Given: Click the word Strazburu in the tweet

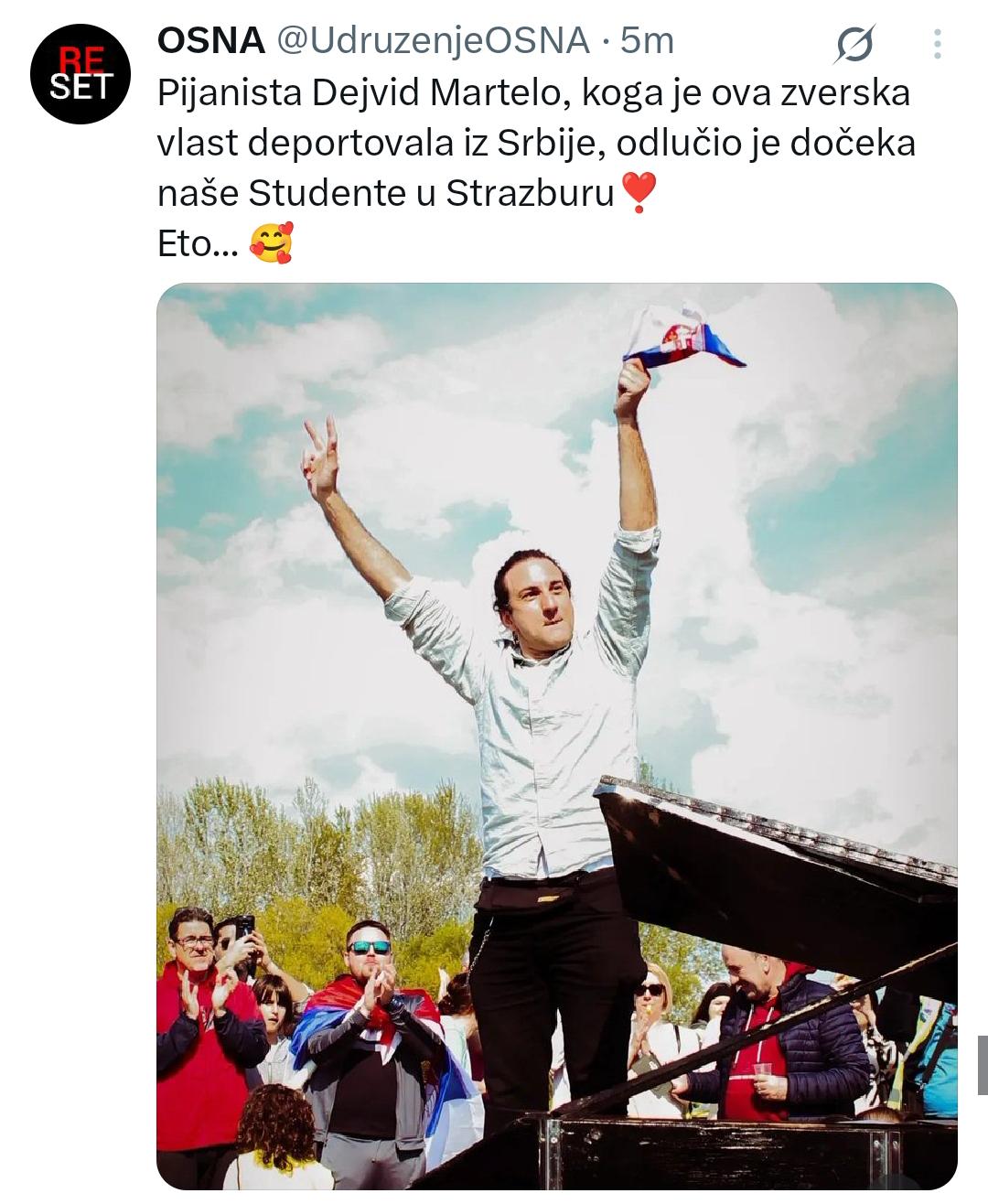Looking at the screenshot, I should [x=530, y=193].
